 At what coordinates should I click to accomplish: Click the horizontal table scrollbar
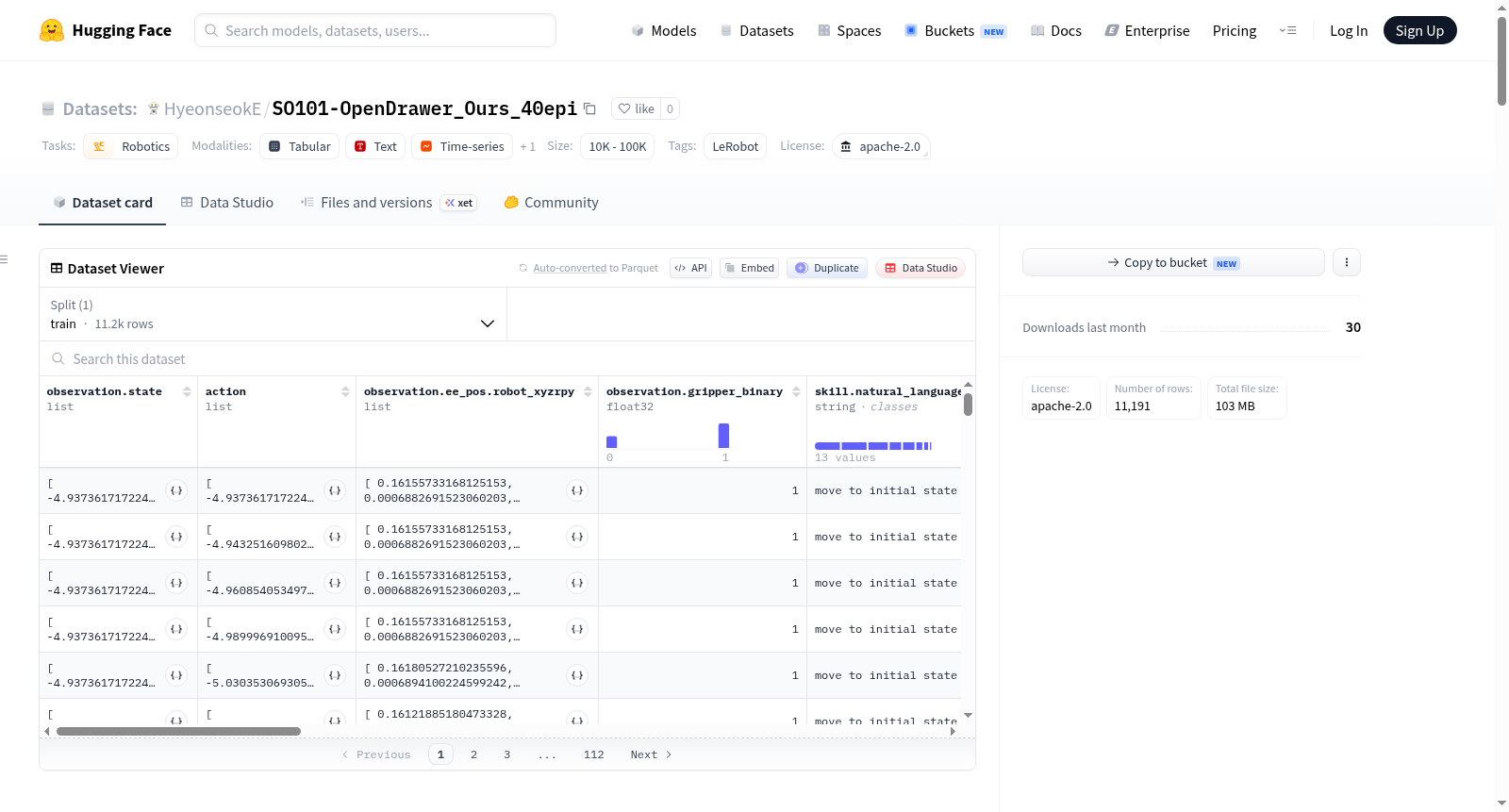tap(178, 731)
